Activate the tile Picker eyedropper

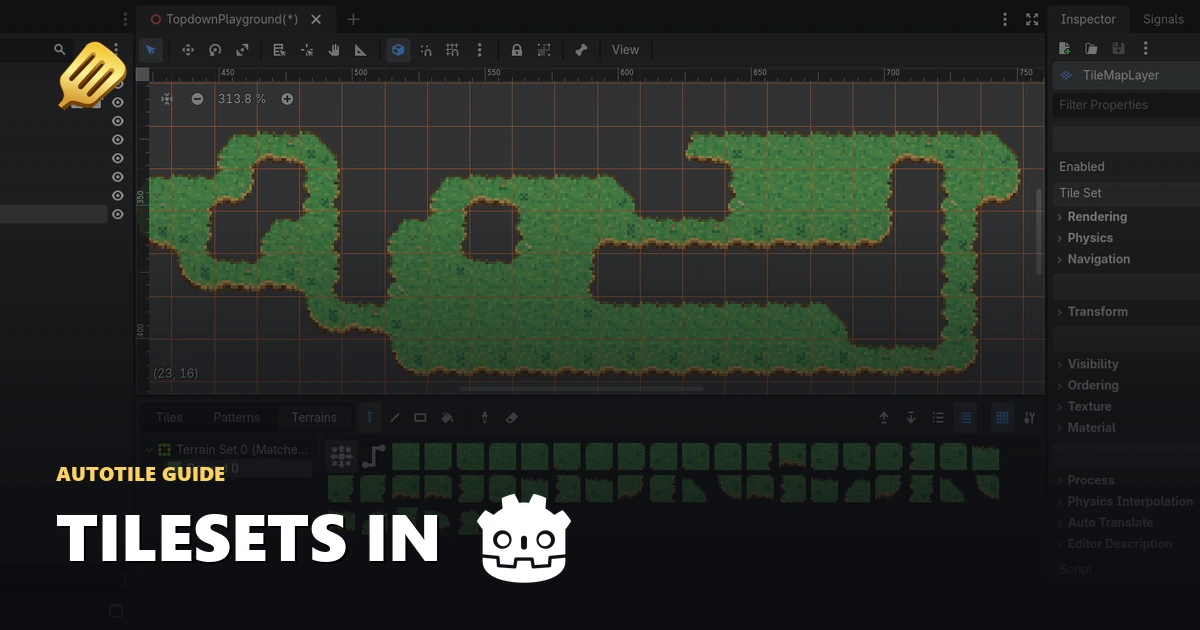point(485,418)
